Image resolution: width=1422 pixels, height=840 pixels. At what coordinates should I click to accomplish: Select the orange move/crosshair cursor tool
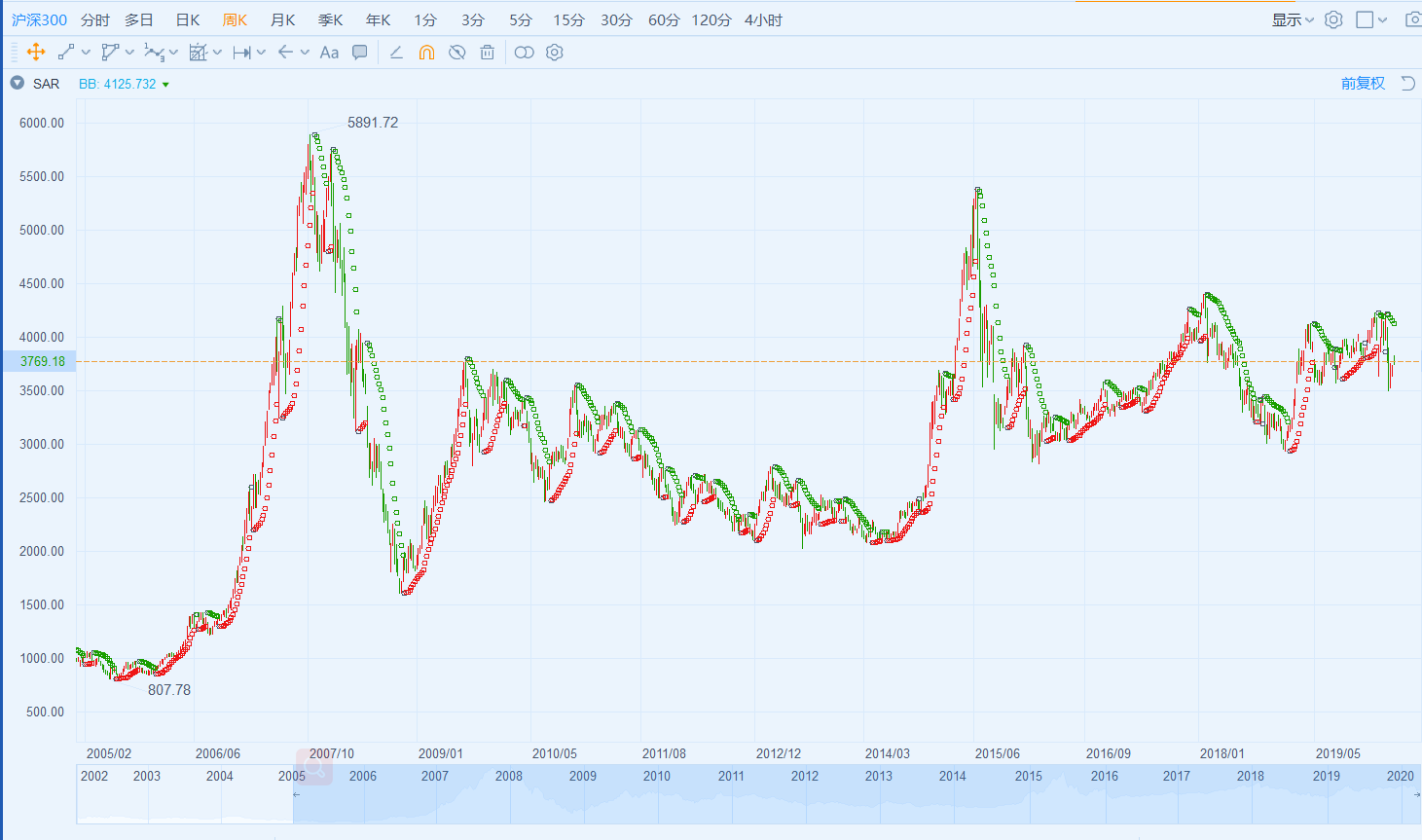click(36, 53)
